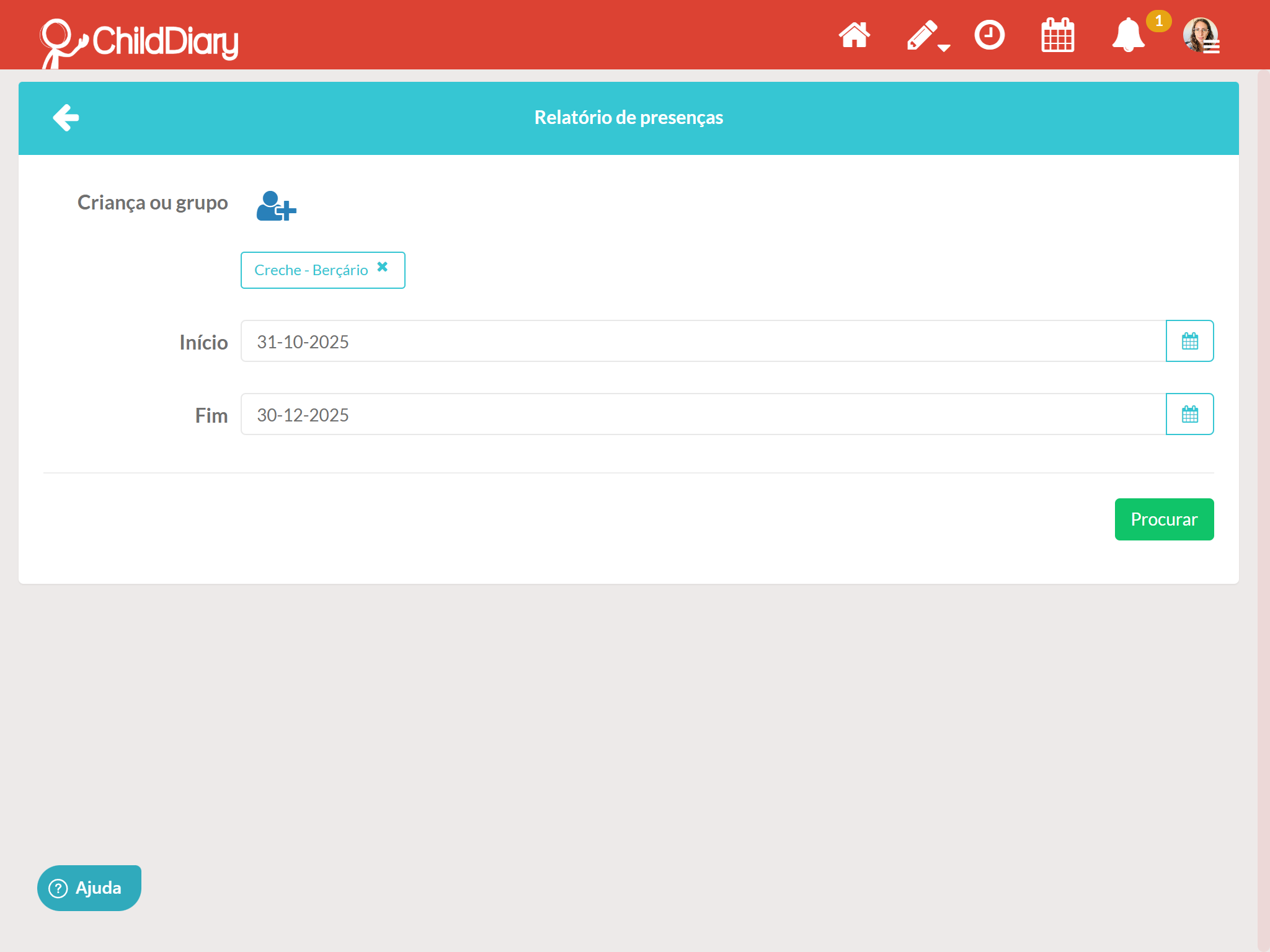Click the Fim date field
The width and height of the screenshot is (1270, 952).
pos(703,415)
